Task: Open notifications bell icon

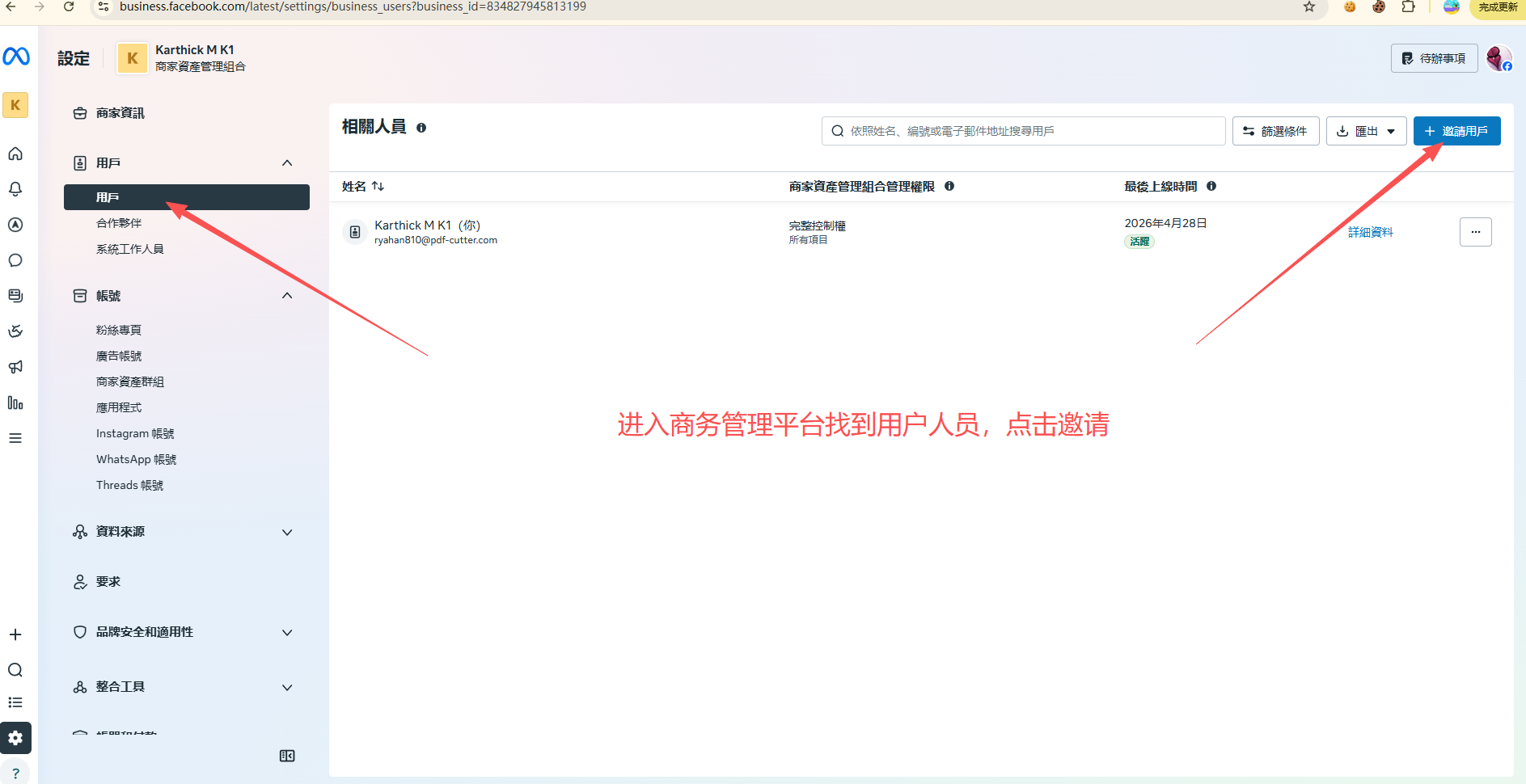Action: (15, 189)
